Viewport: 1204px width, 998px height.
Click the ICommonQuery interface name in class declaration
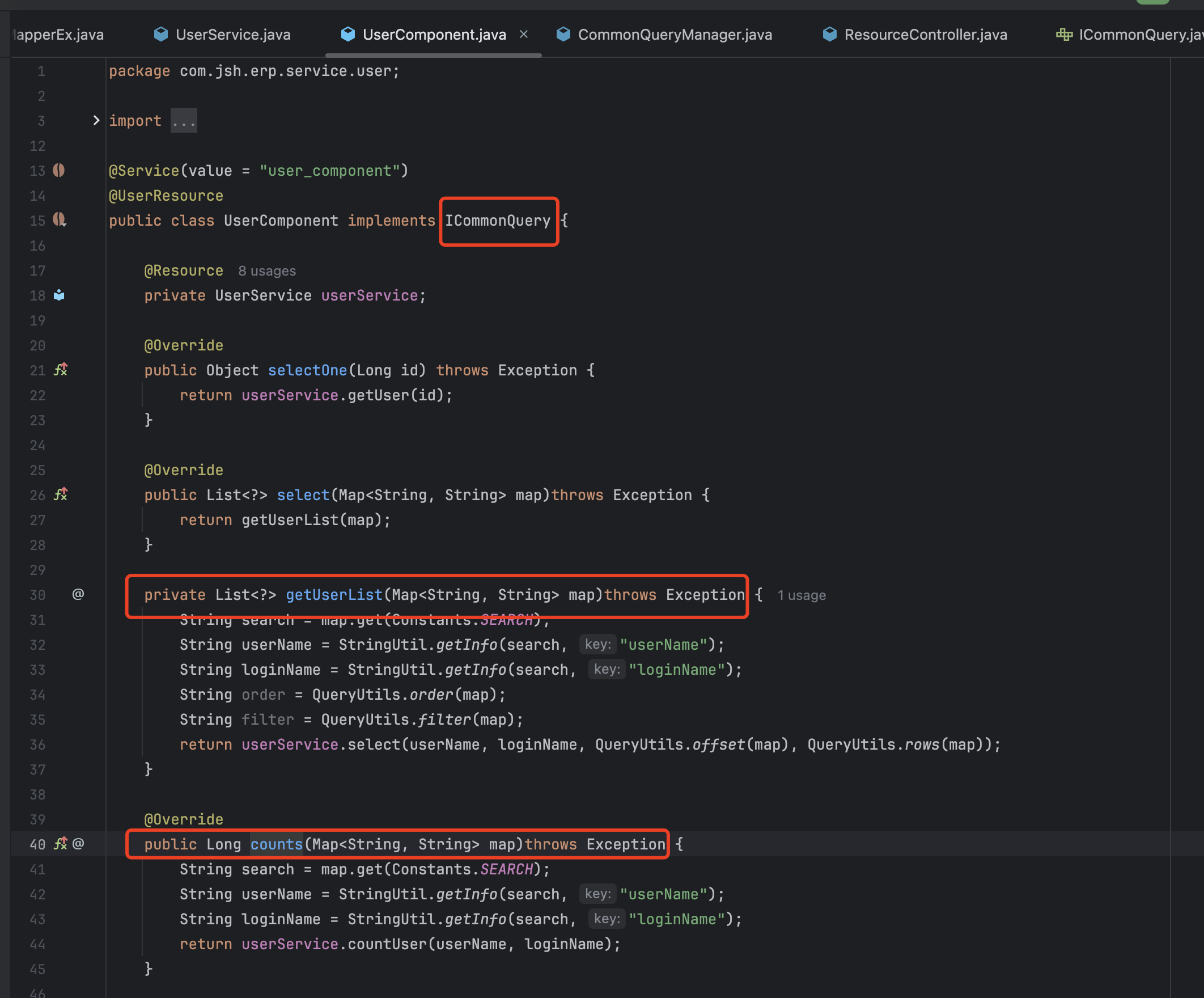[498, 221]
